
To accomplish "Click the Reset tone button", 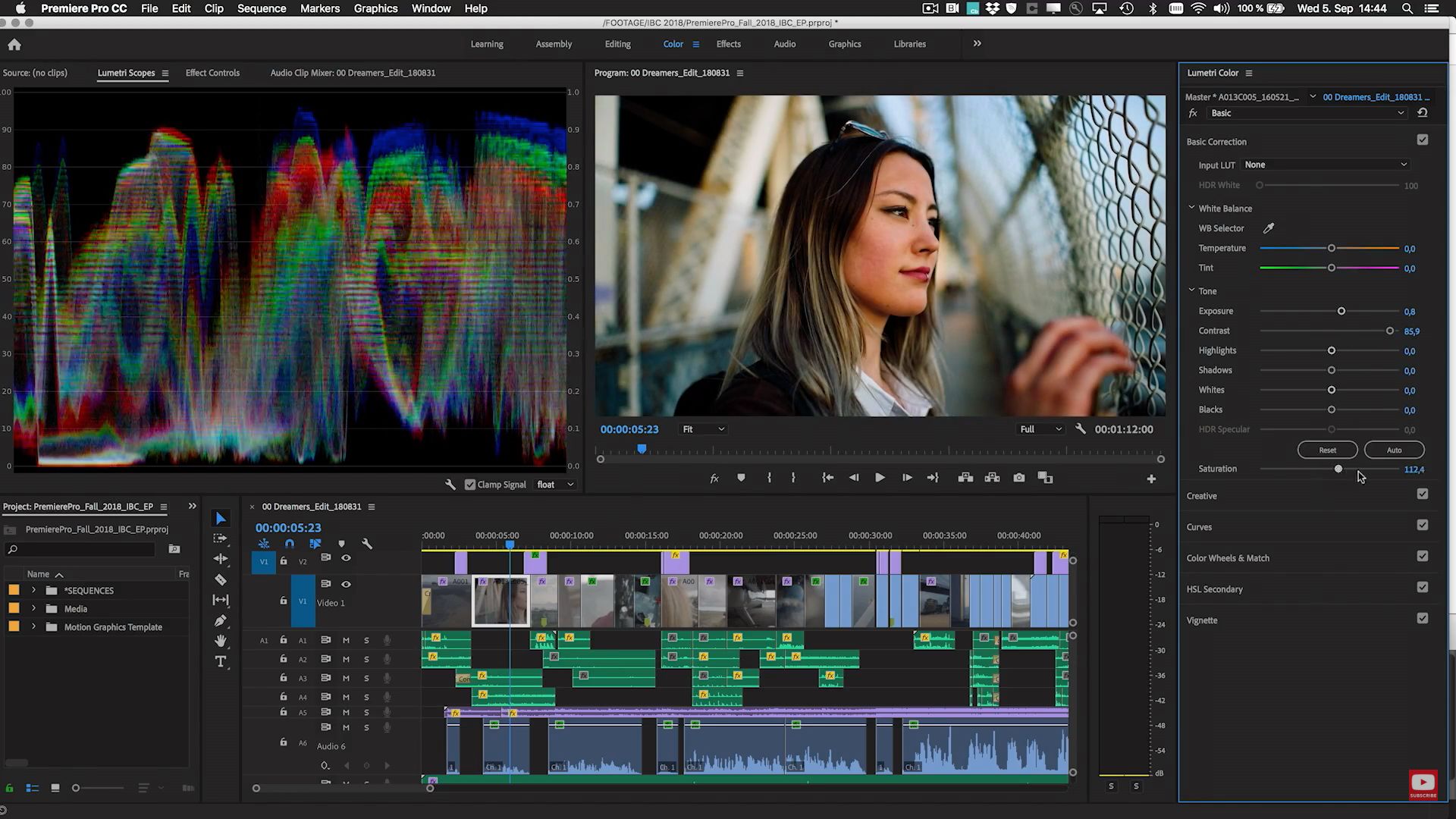I will point(1327,450).
